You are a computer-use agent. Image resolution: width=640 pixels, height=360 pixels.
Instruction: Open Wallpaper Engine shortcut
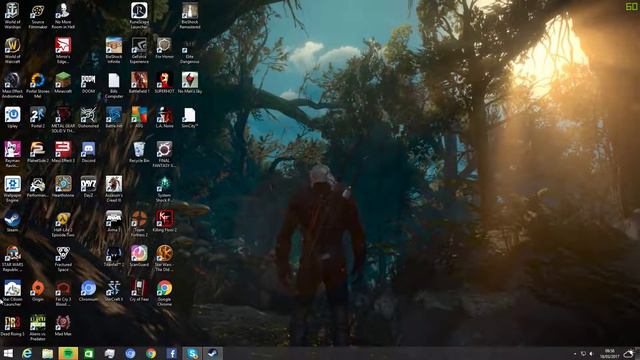point(12,189)
